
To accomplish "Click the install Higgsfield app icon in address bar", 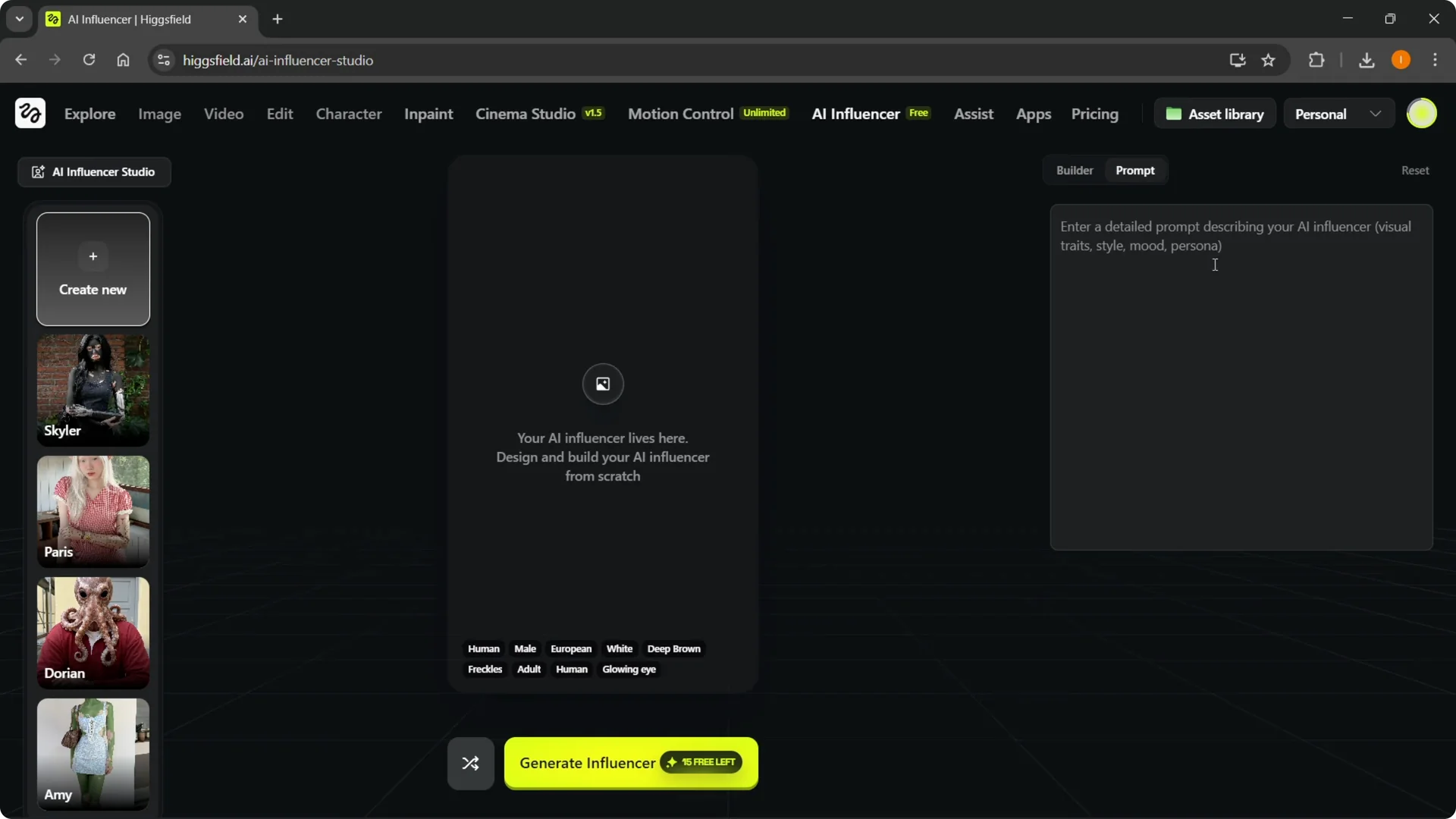I will pyautogui.click(x=1237, y=60).
